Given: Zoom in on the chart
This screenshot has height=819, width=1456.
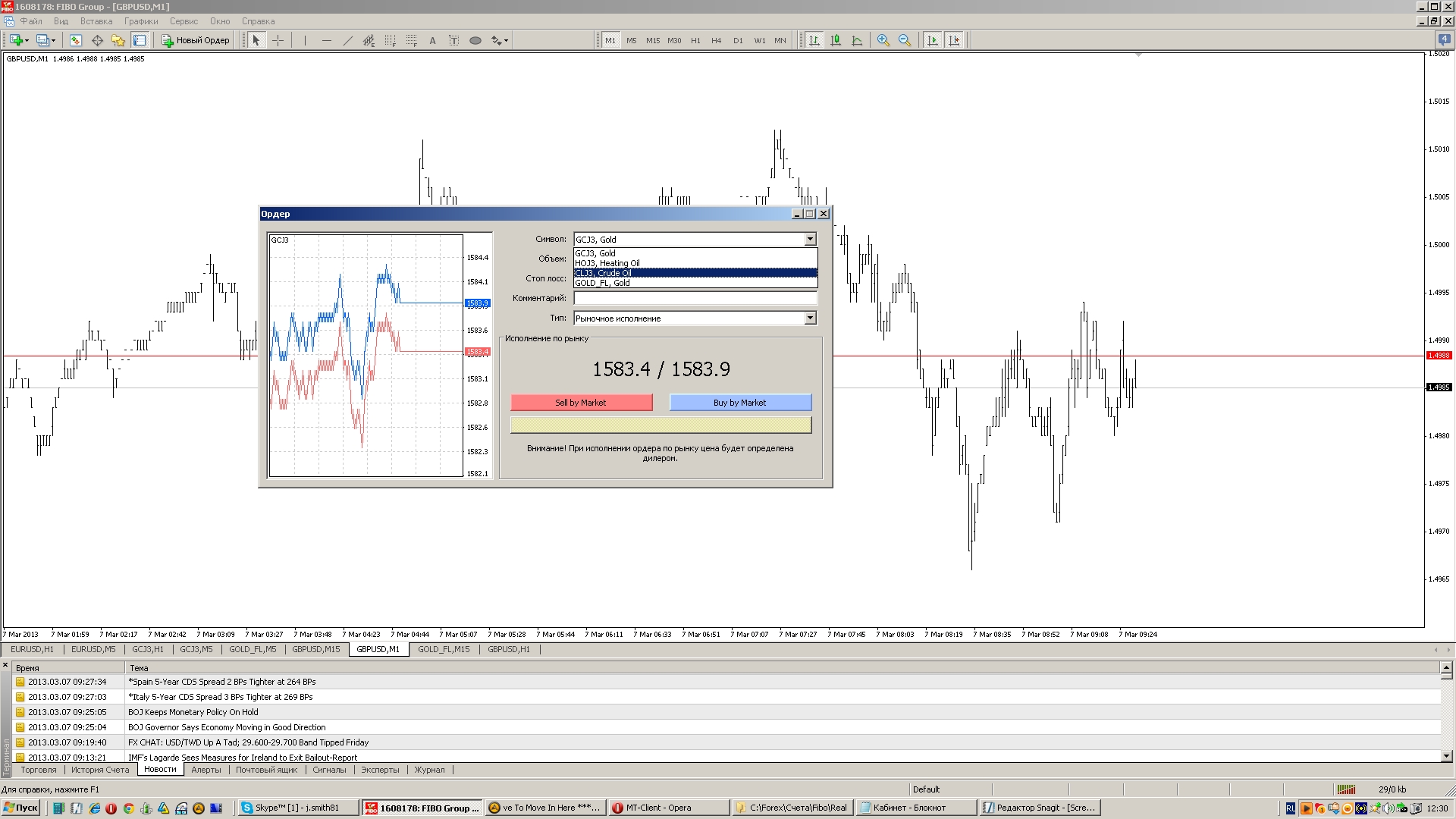Looking at the screenshot, I should [883, 40].
